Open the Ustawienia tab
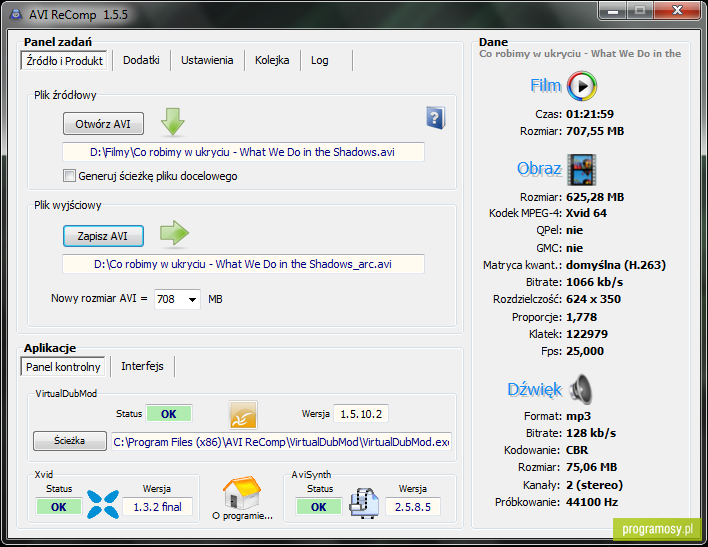This screenshot has height=547, width=708. point(207,60)
